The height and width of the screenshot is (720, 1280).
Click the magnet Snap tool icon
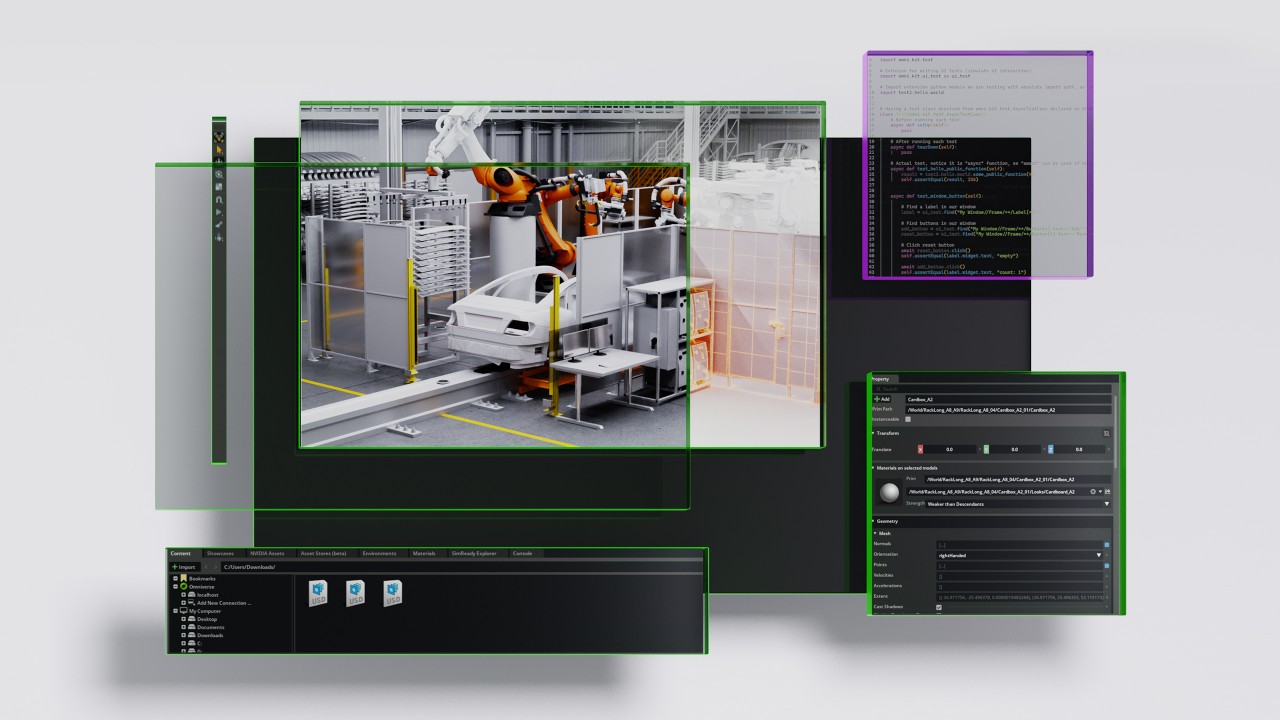pyautogui.click(x=219, y=200)
